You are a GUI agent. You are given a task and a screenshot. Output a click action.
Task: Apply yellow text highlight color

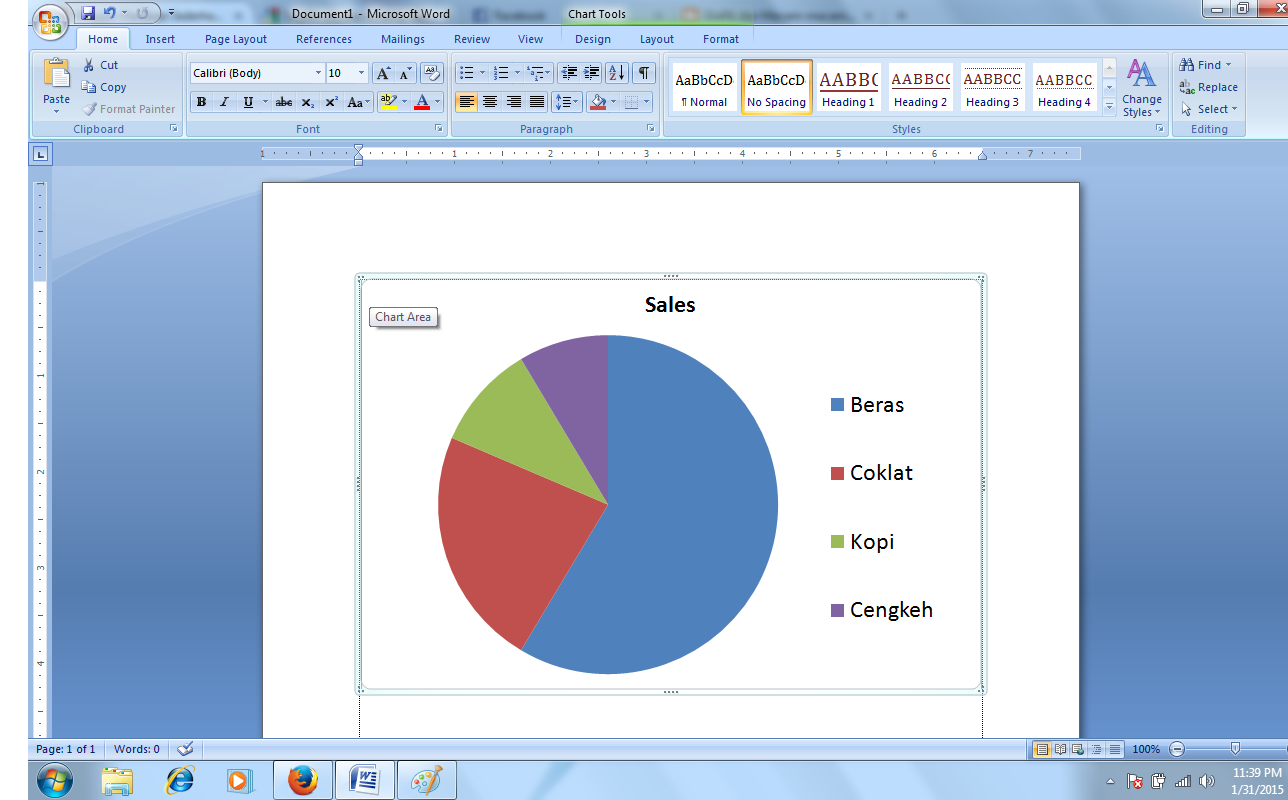pos(389,102)
